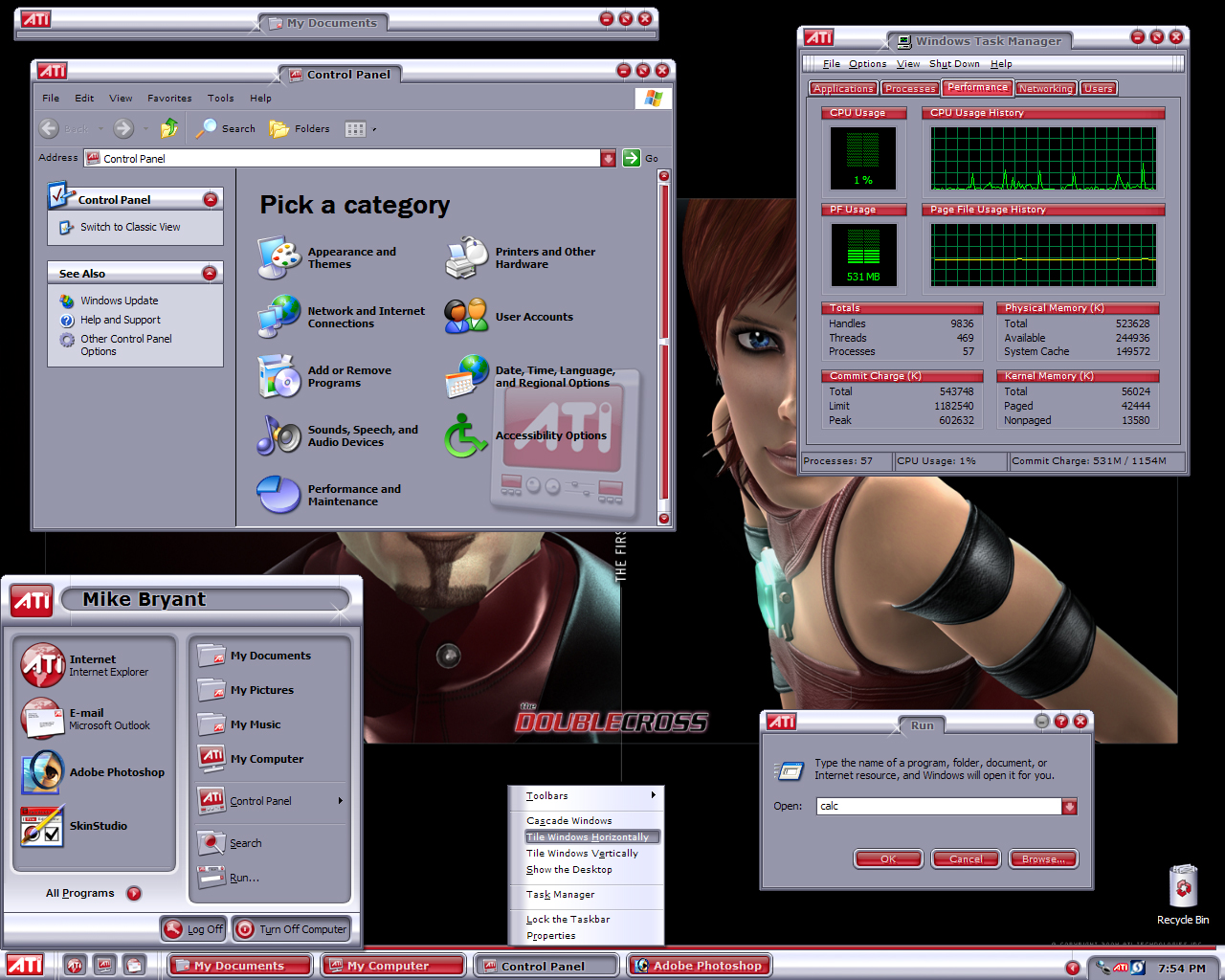Open My Computer from the Start menu
Screen dimensions: 1225x980
point(270,759)
